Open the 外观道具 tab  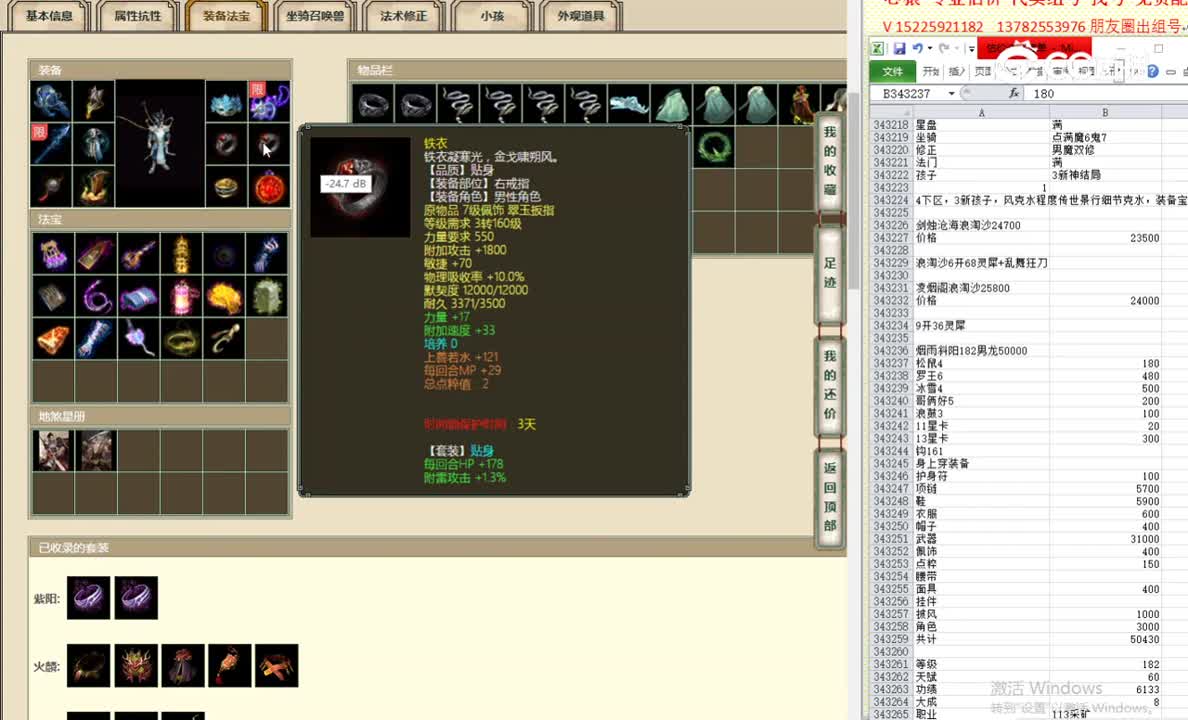[x=580, y=16]
